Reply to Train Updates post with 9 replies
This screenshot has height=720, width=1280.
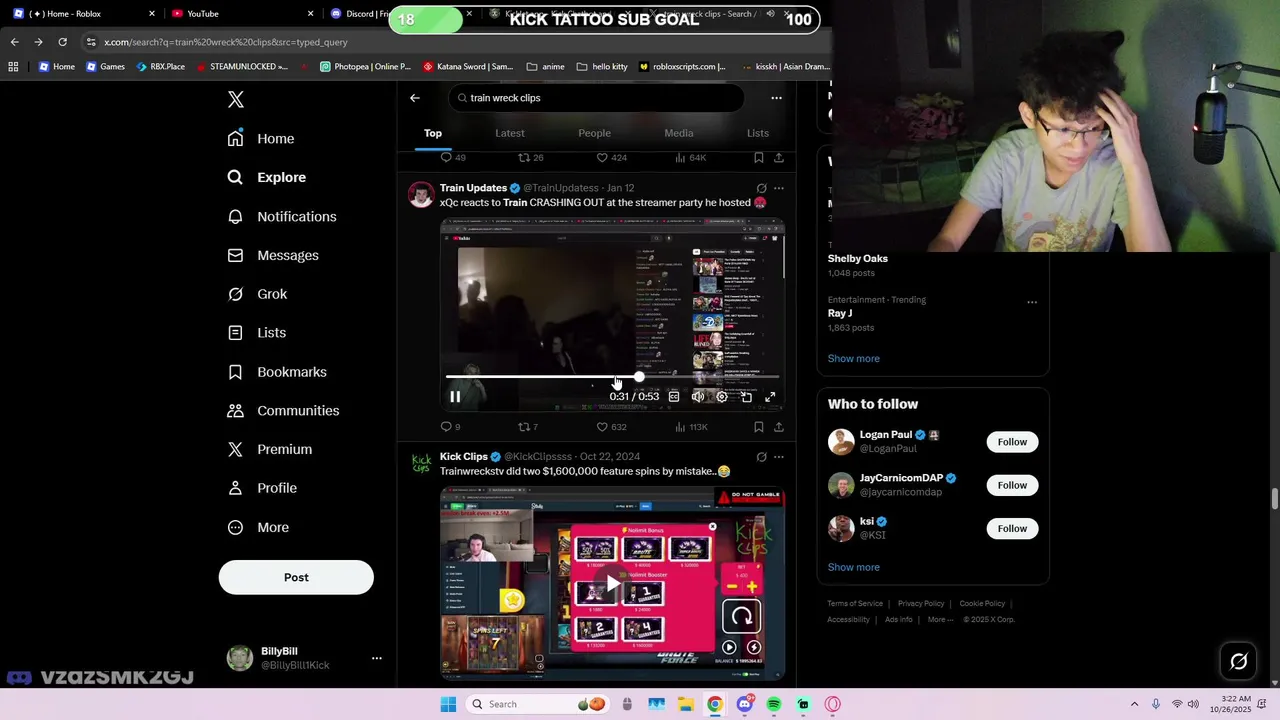tap(450, 427)
